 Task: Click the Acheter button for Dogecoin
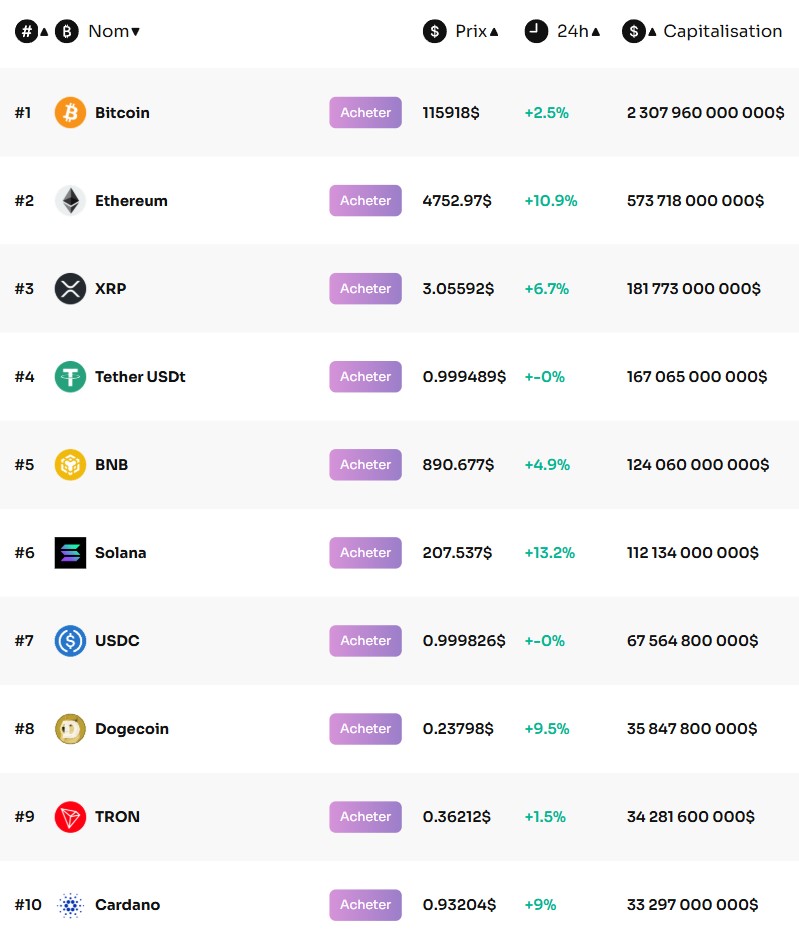pos(364,729)
